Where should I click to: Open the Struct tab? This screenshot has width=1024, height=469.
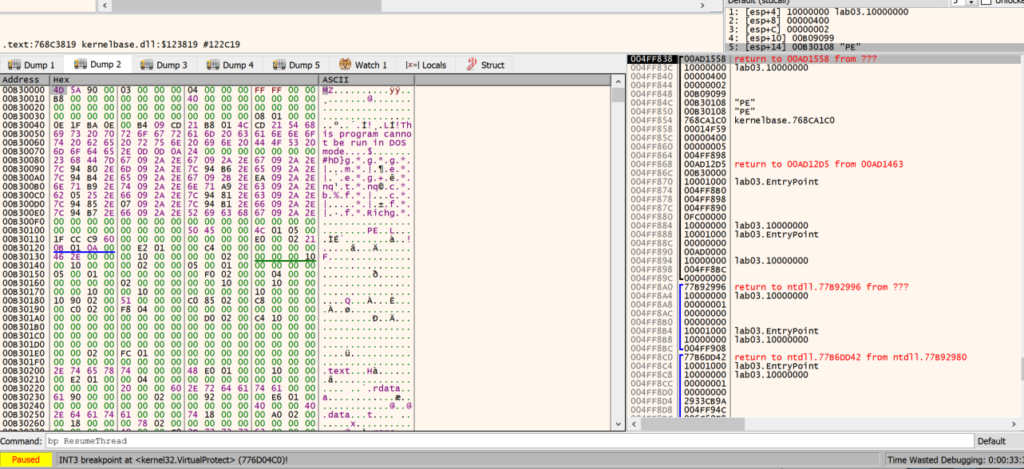point(485,65)
